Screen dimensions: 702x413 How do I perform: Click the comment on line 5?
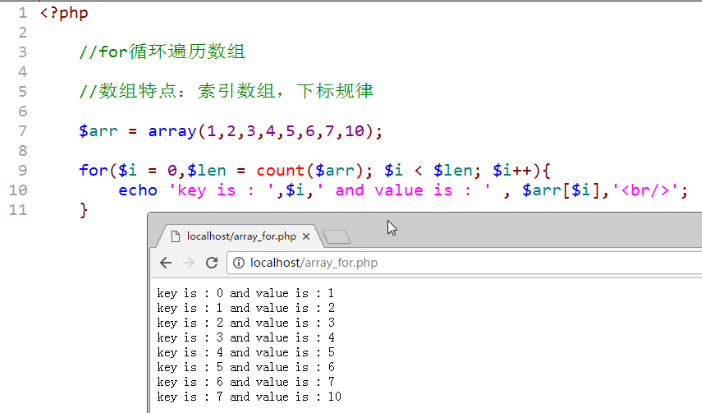click(226, 92)
